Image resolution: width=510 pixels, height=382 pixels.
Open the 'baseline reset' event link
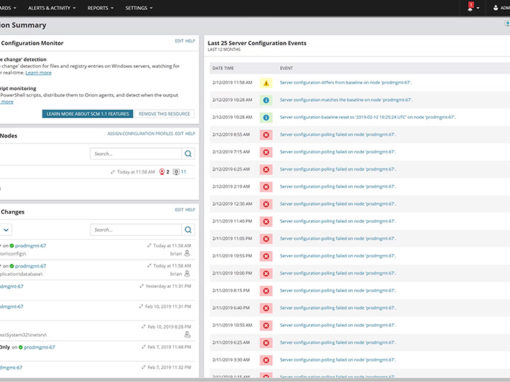pyautogui.click(x=367, y=117)
